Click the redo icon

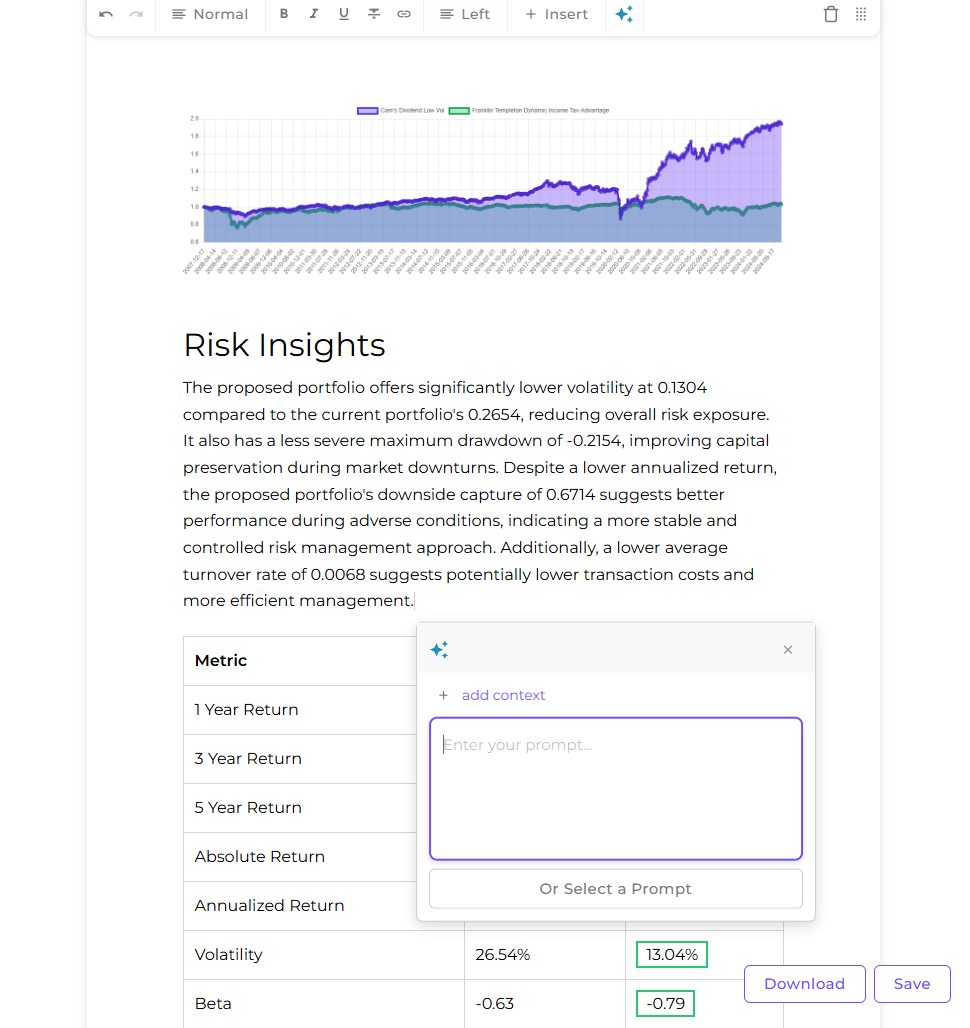click(135, 14)
